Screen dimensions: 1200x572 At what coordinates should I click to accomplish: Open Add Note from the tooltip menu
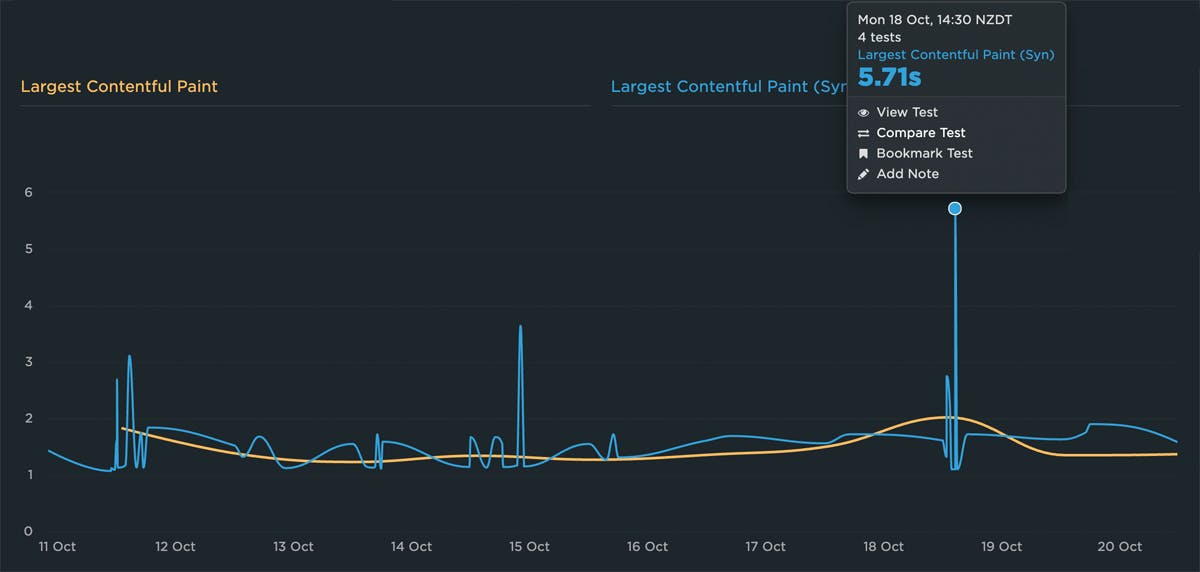click(x=907, y=174)
